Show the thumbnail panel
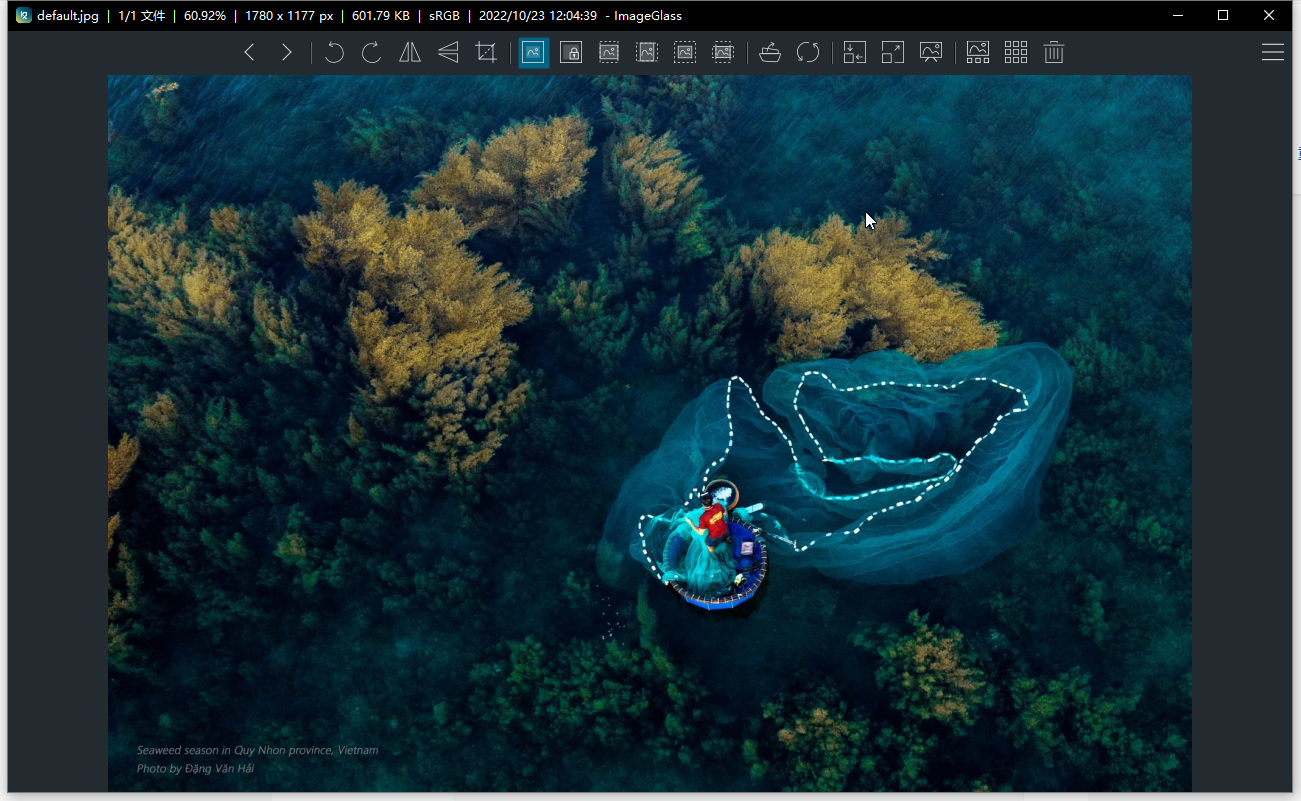 (x=978, y=53)
